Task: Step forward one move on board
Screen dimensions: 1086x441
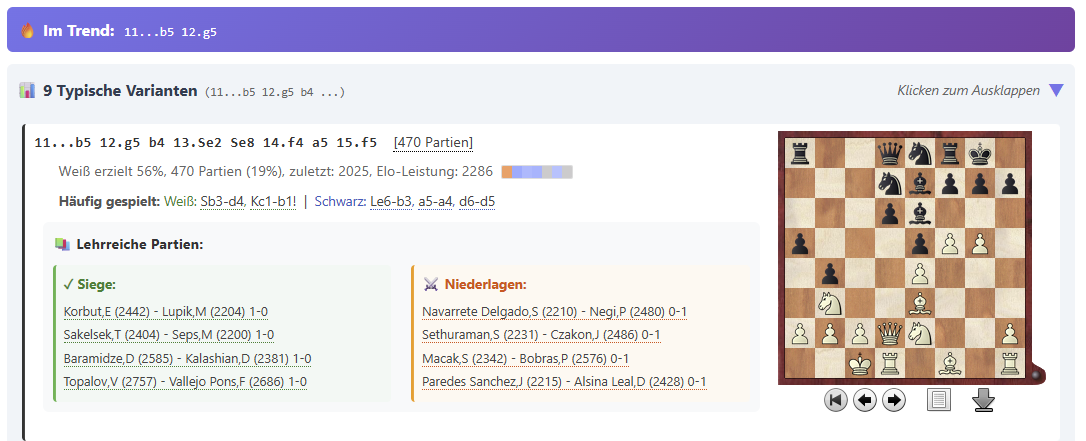Action: 894,401
